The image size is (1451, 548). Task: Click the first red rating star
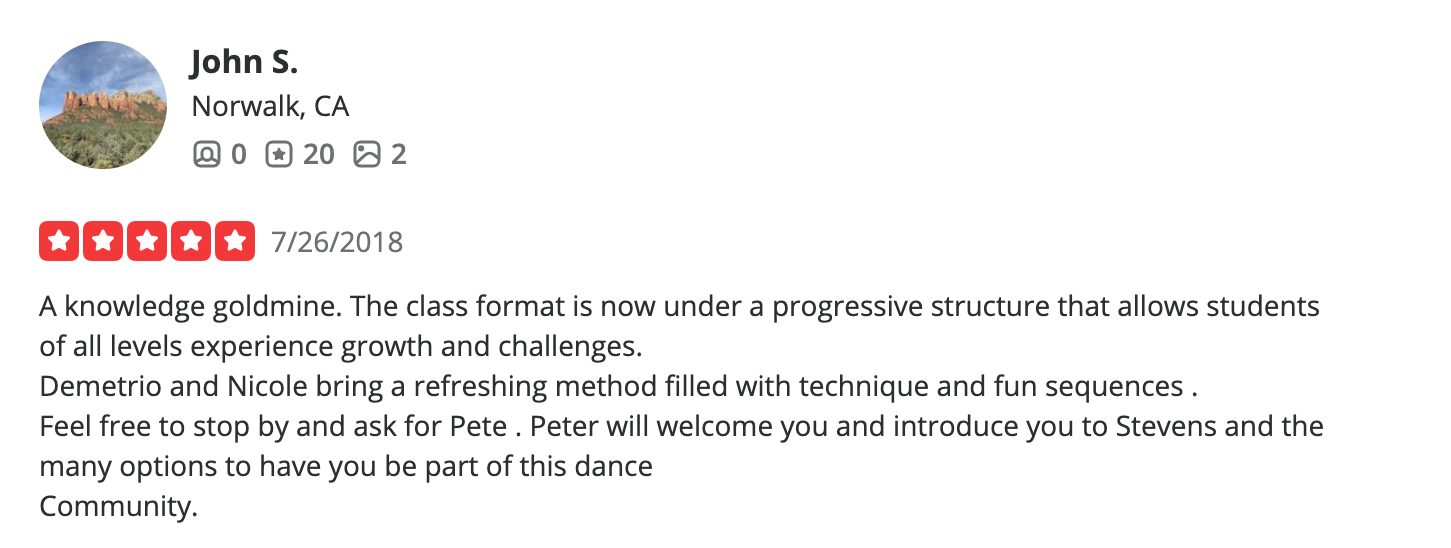pyautogui.click(x=59, y=241)
